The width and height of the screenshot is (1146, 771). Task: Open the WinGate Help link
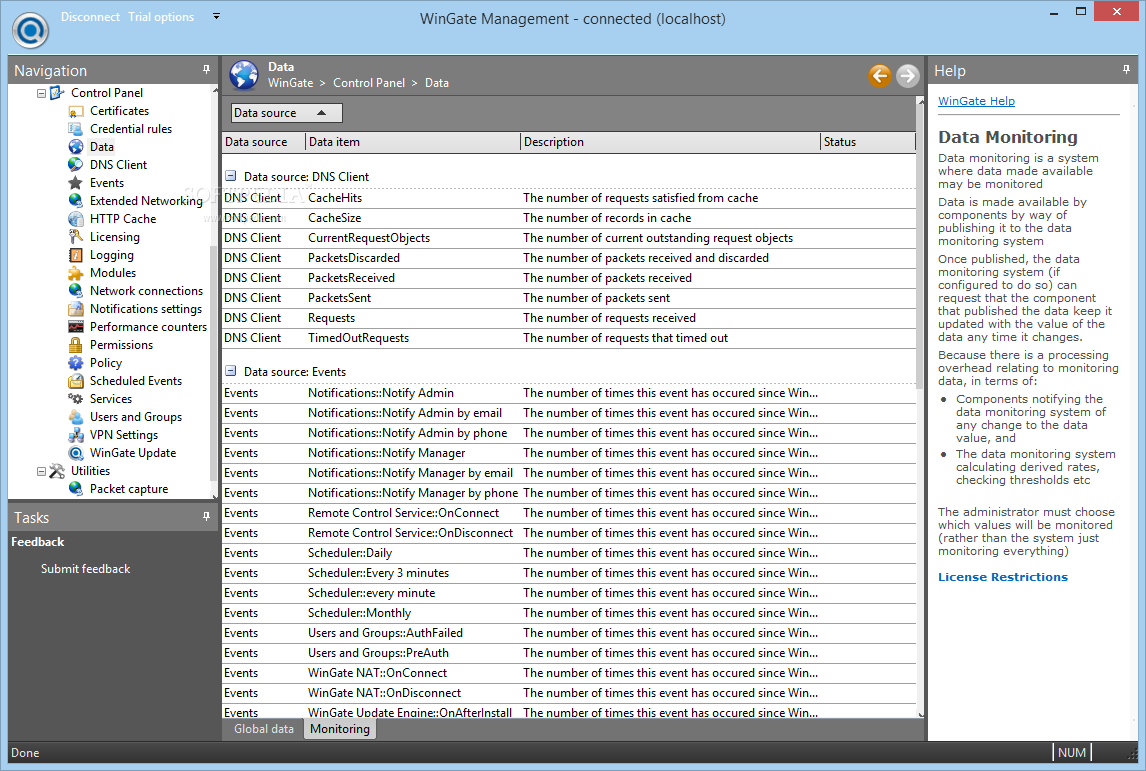coord(976,101)
